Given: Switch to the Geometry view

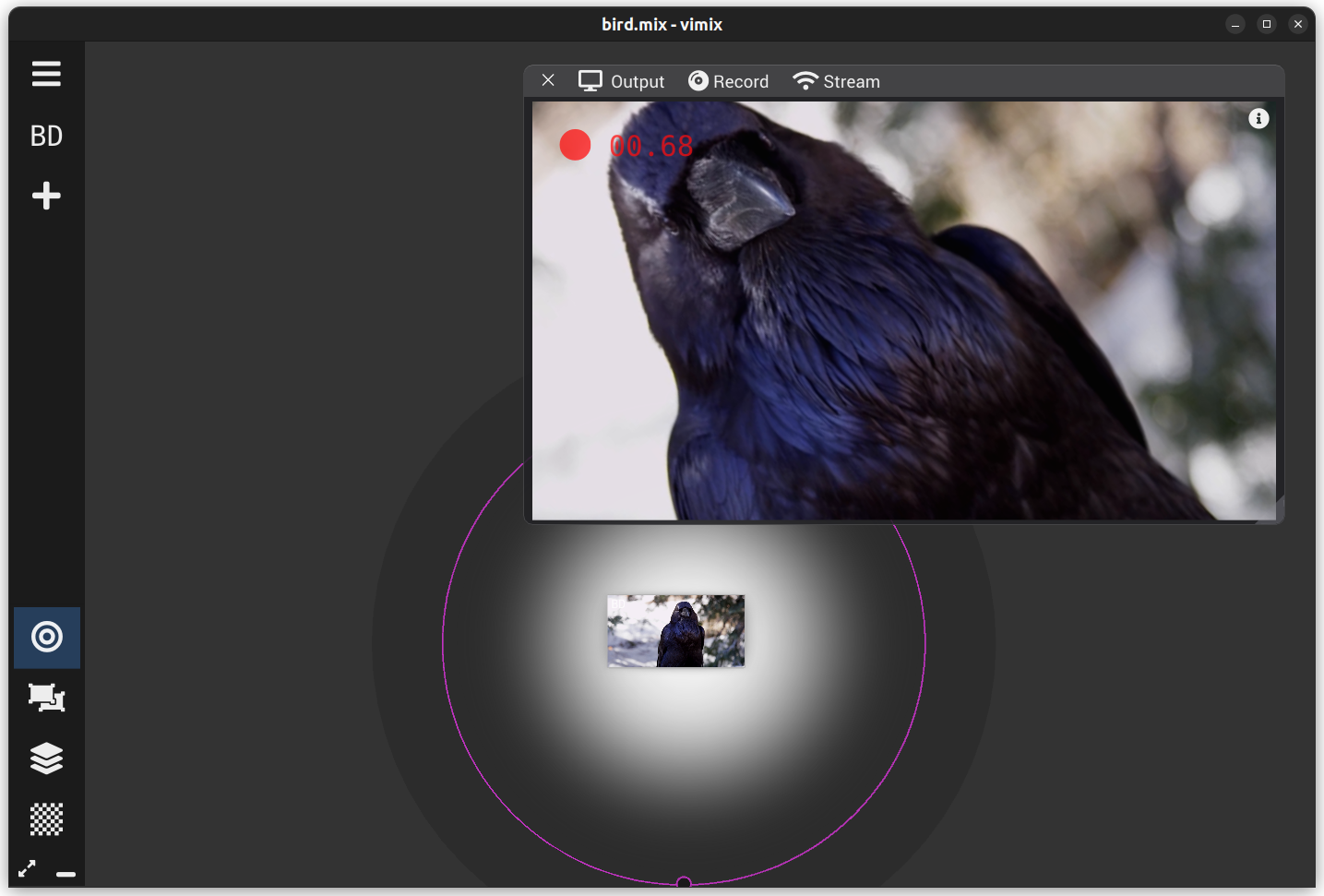Looking at the screenshot, I should (46, 698).
